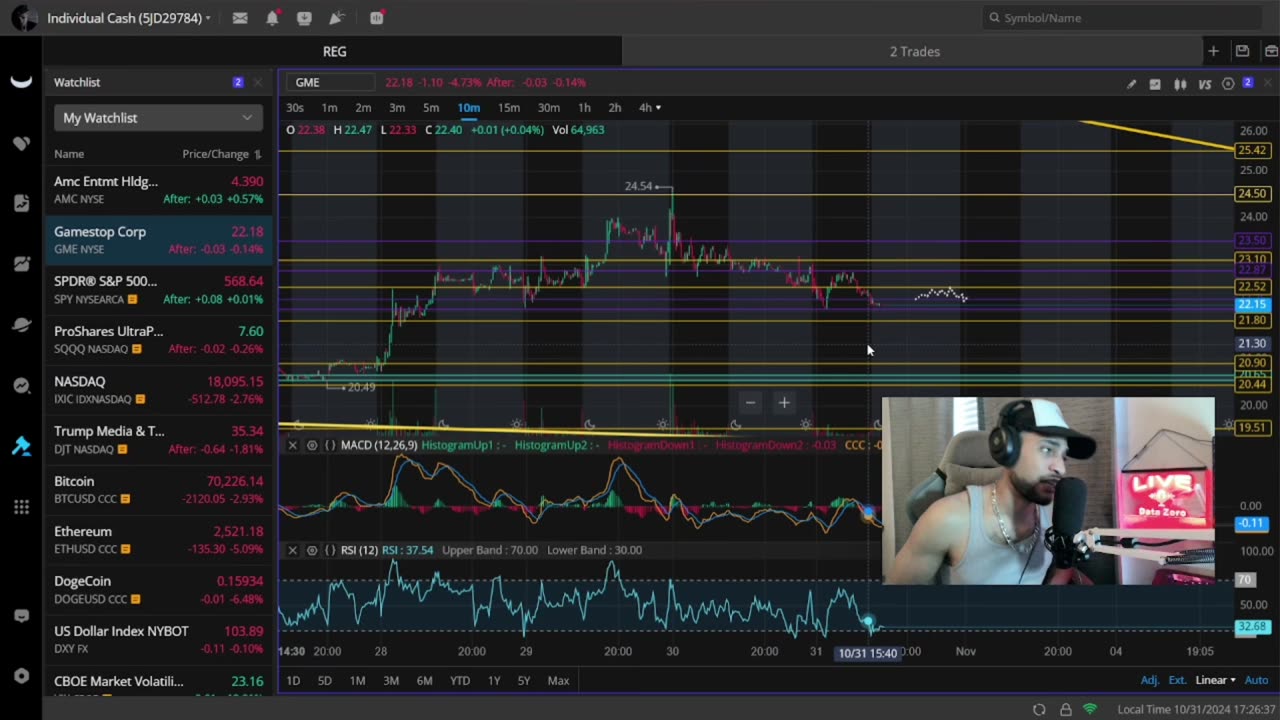Open the party popper promotions icon
Viewport: 1280px width, 720px height.
pyautogui.click(x=336, y=18)
